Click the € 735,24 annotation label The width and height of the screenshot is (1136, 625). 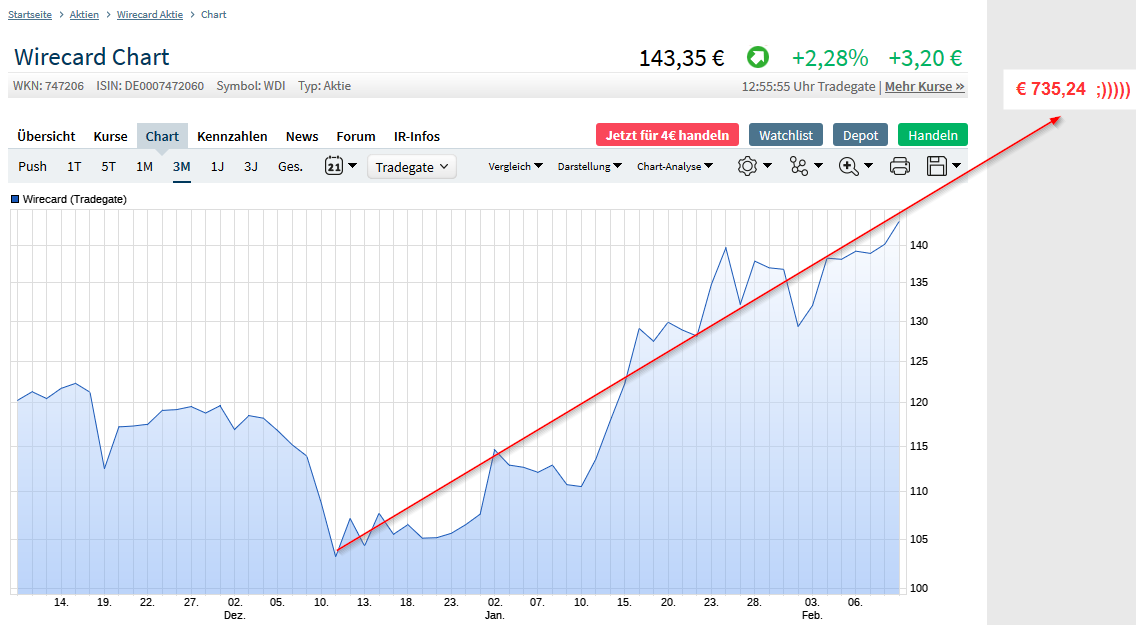1070,89
